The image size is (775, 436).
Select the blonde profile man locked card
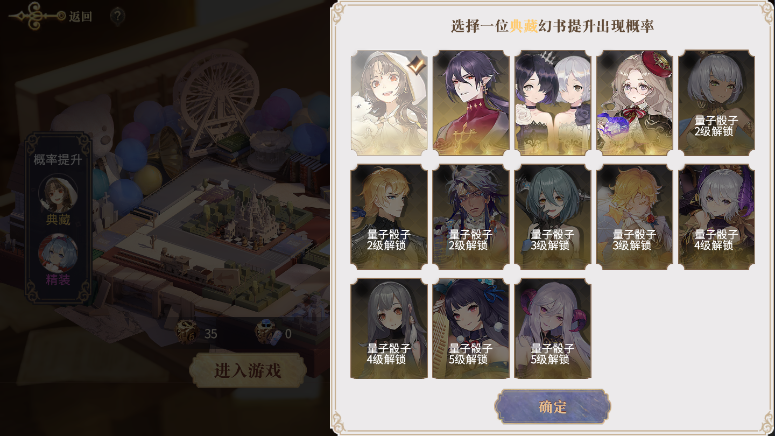(389, 217)
